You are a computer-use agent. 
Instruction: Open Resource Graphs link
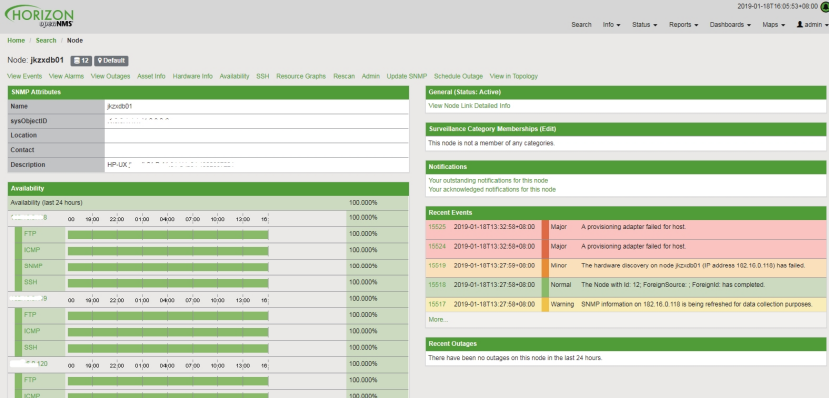pyautogui.click(x=301, y=77)
